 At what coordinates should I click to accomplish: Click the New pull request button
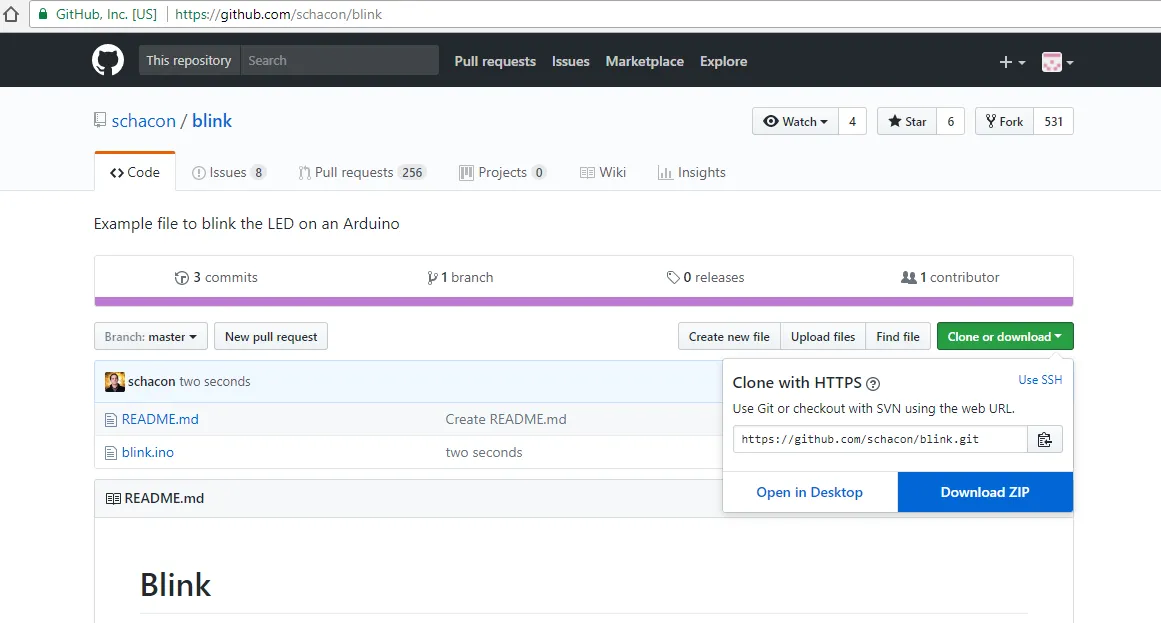[271, 336]
